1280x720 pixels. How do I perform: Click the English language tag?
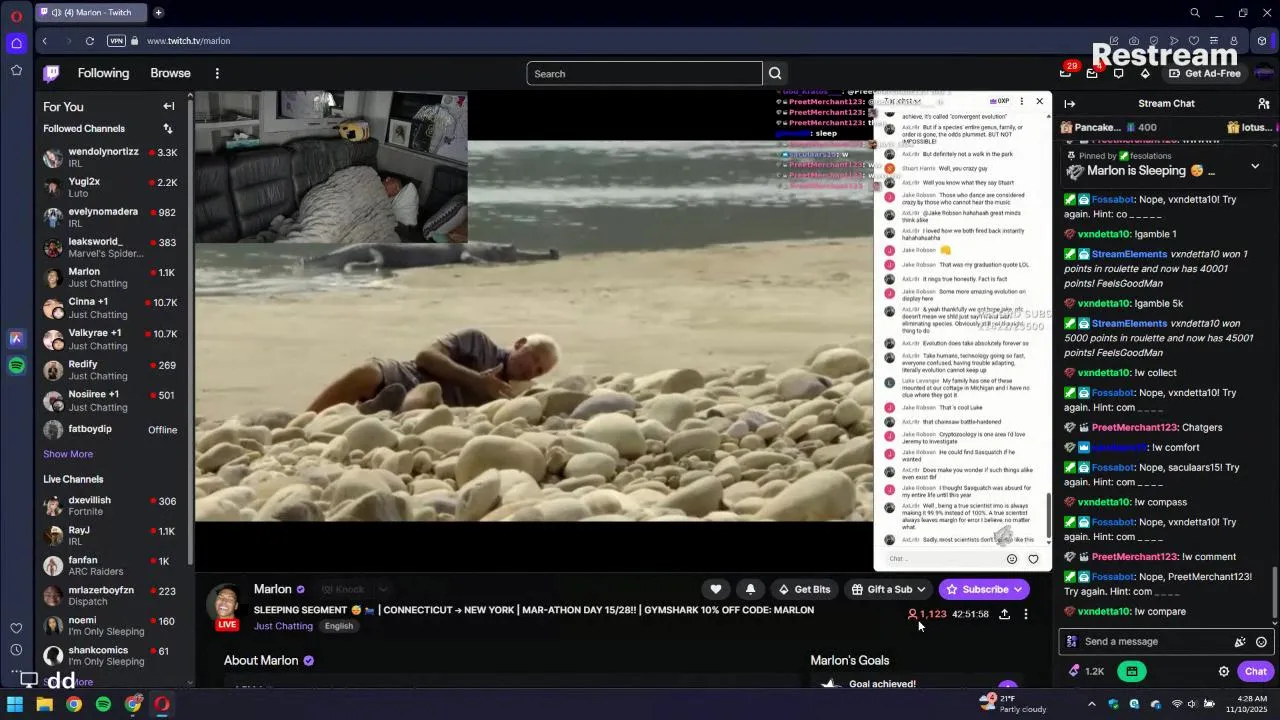339,626
